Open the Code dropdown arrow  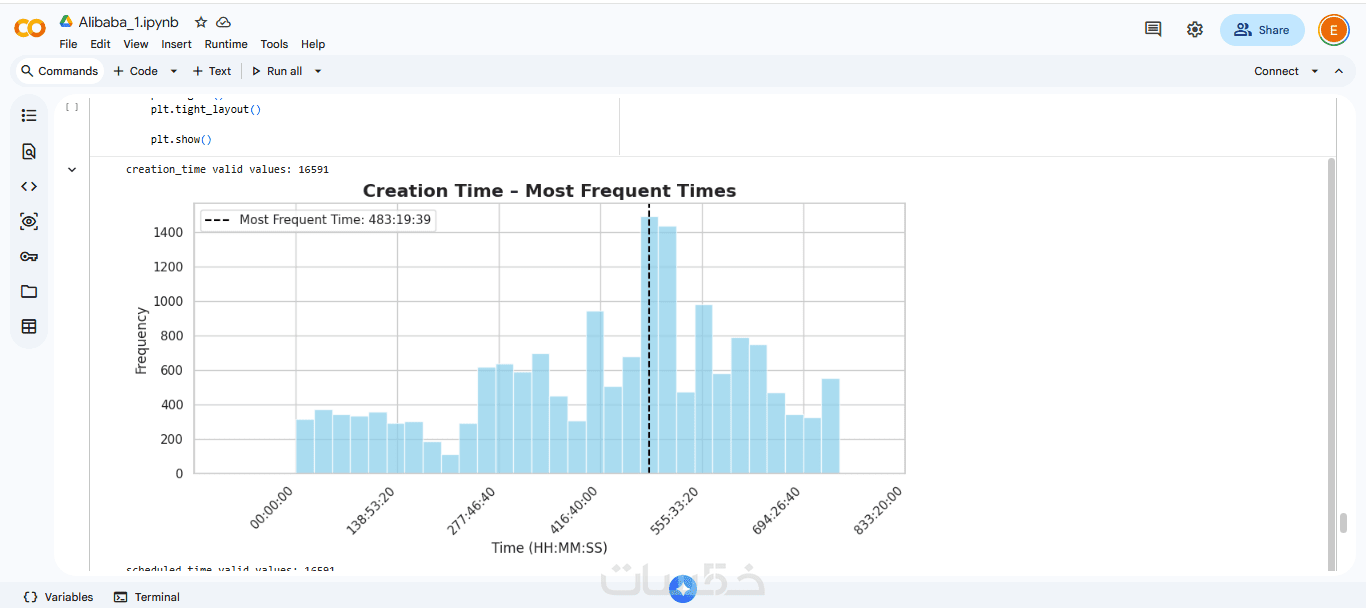173,71
